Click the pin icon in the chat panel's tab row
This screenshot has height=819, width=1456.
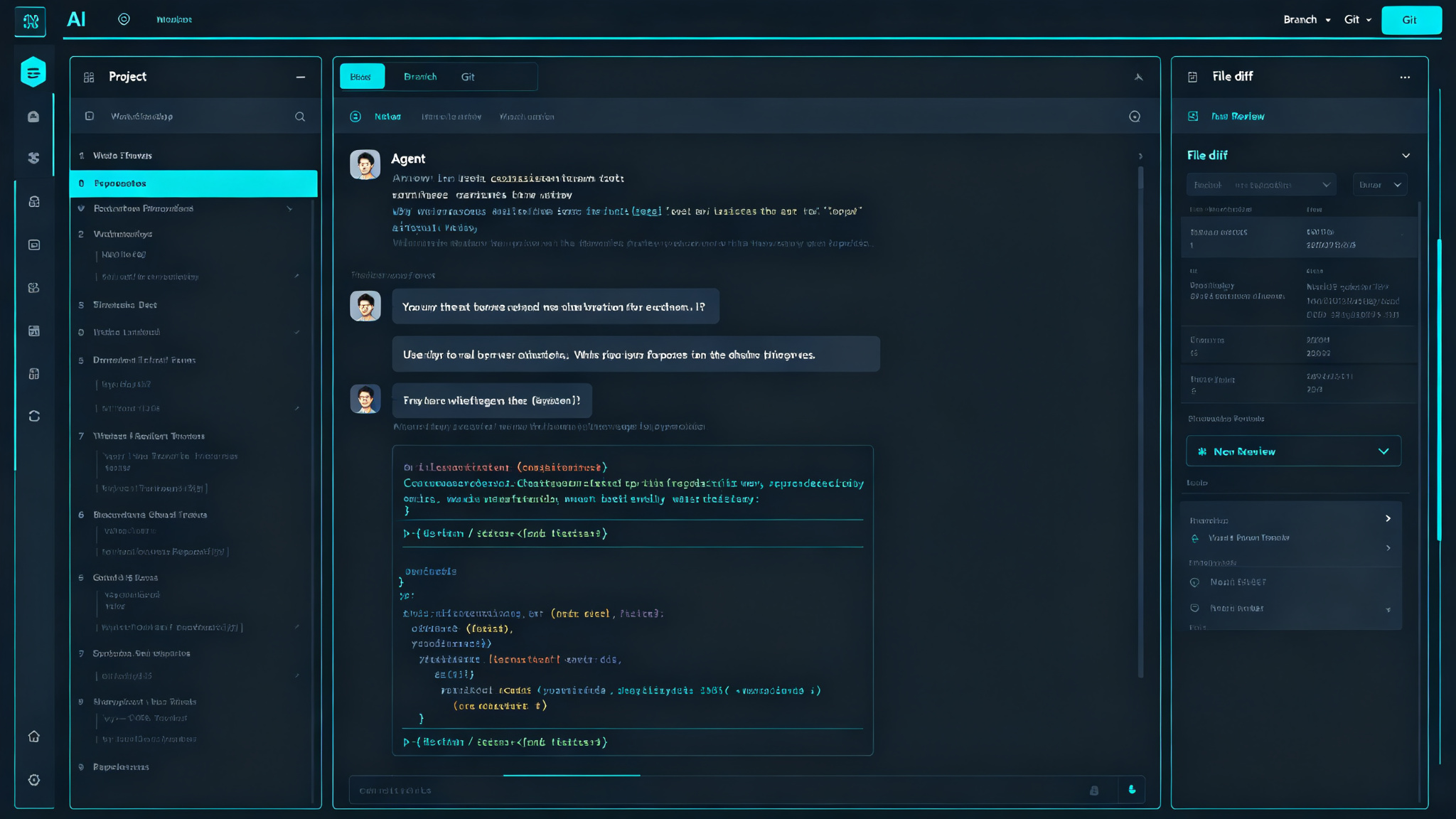(1138, 77)
